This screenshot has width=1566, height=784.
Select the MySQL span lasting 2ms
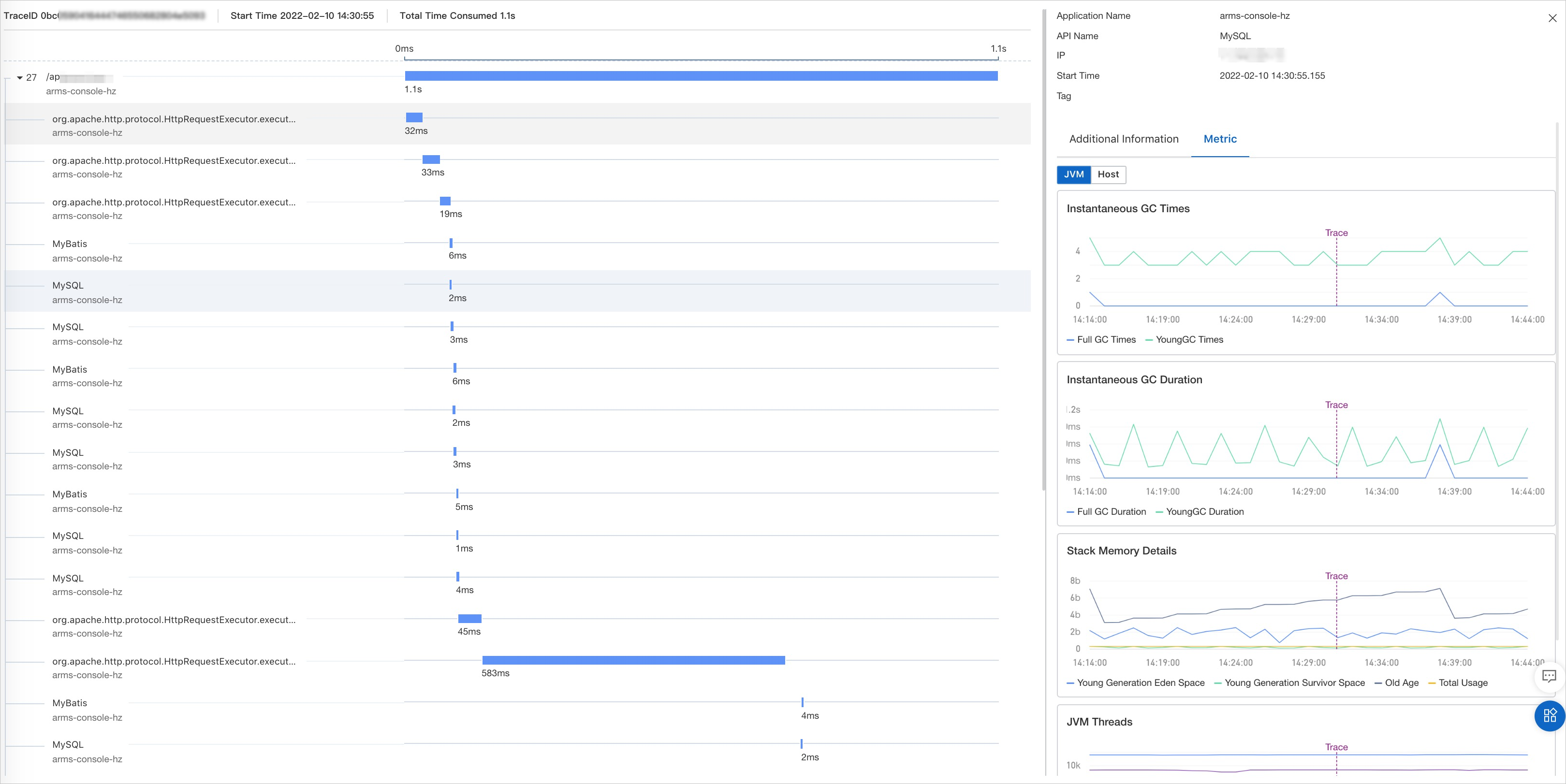(68, 285)
